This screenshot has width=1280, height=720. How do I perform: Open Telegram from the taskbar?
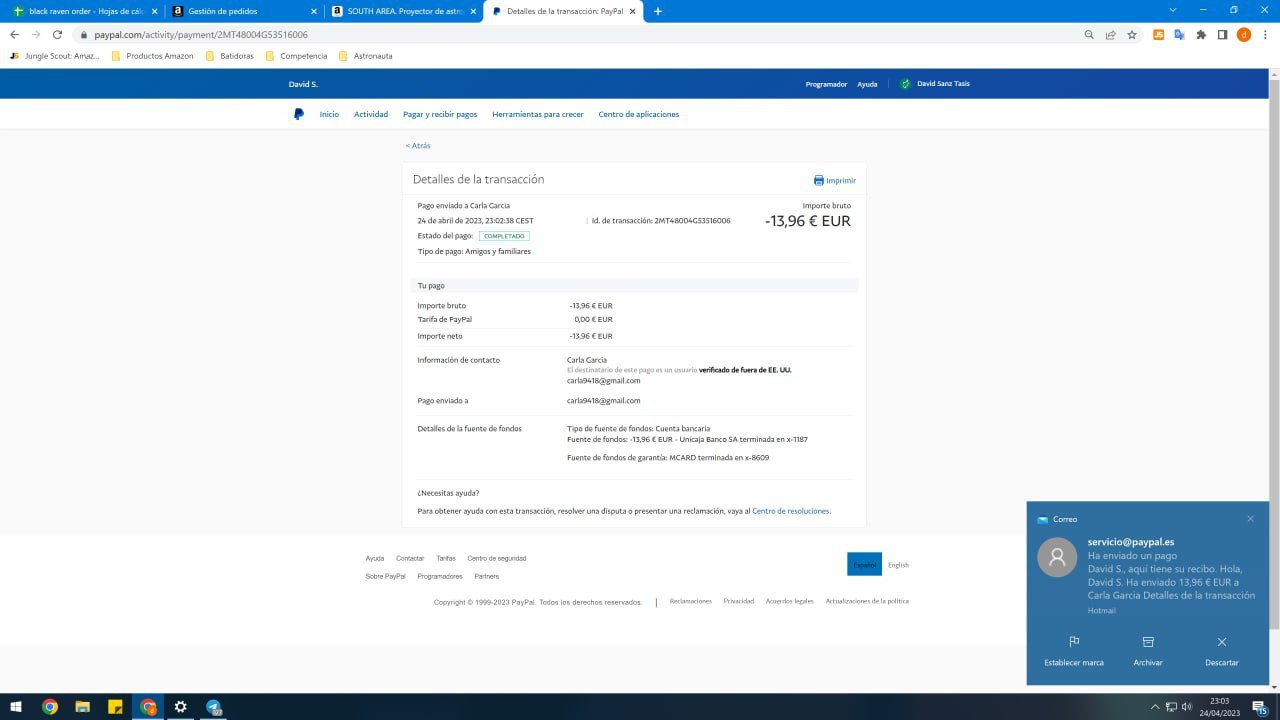[213, 707]
